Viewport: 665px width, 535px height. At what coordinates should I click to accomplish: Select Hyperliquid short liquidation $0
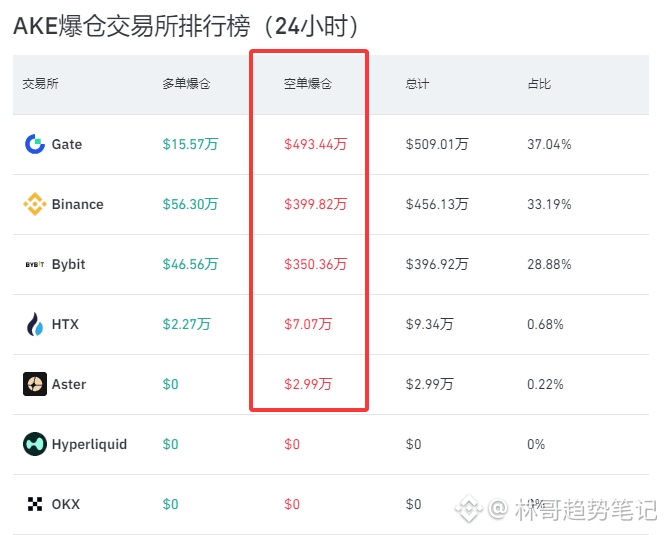coord(292,444)
